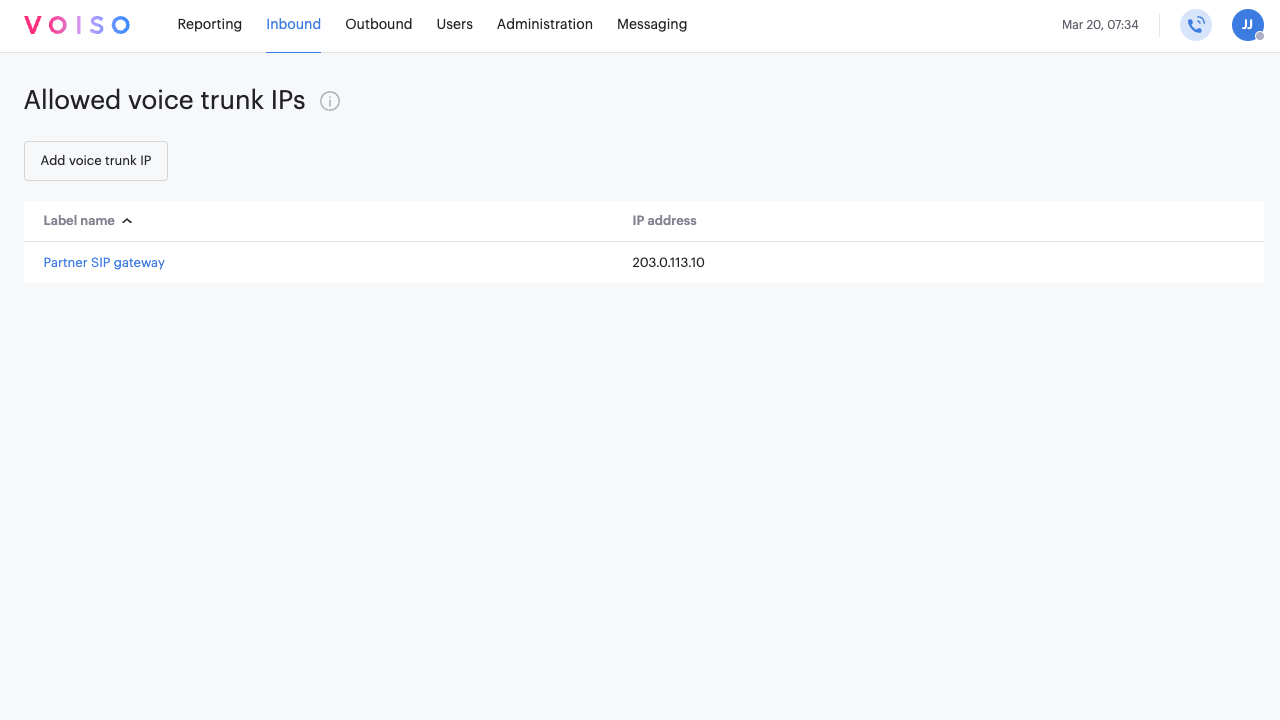This screenshot has height=720, width=1280.
Task: Open the JJ user avatar menu
Action: (x=1247, y=25)
